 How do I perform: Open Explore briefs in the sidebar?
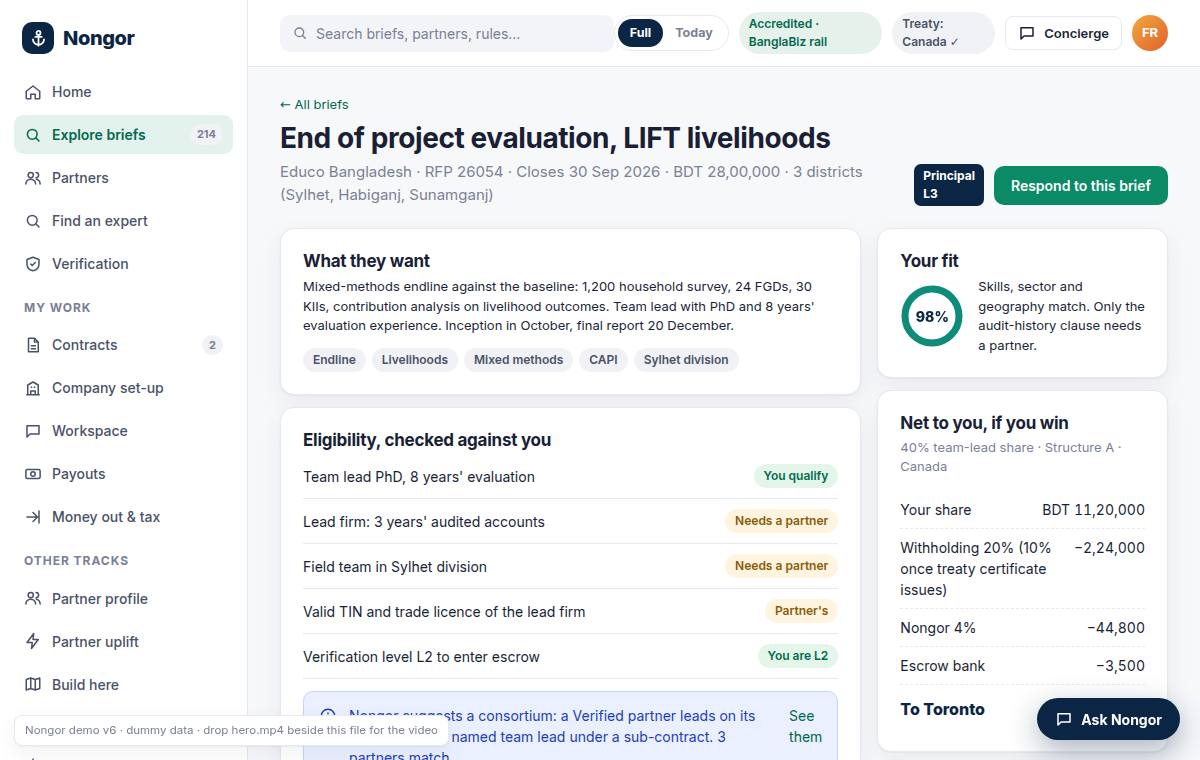click(x=123, y=135)
